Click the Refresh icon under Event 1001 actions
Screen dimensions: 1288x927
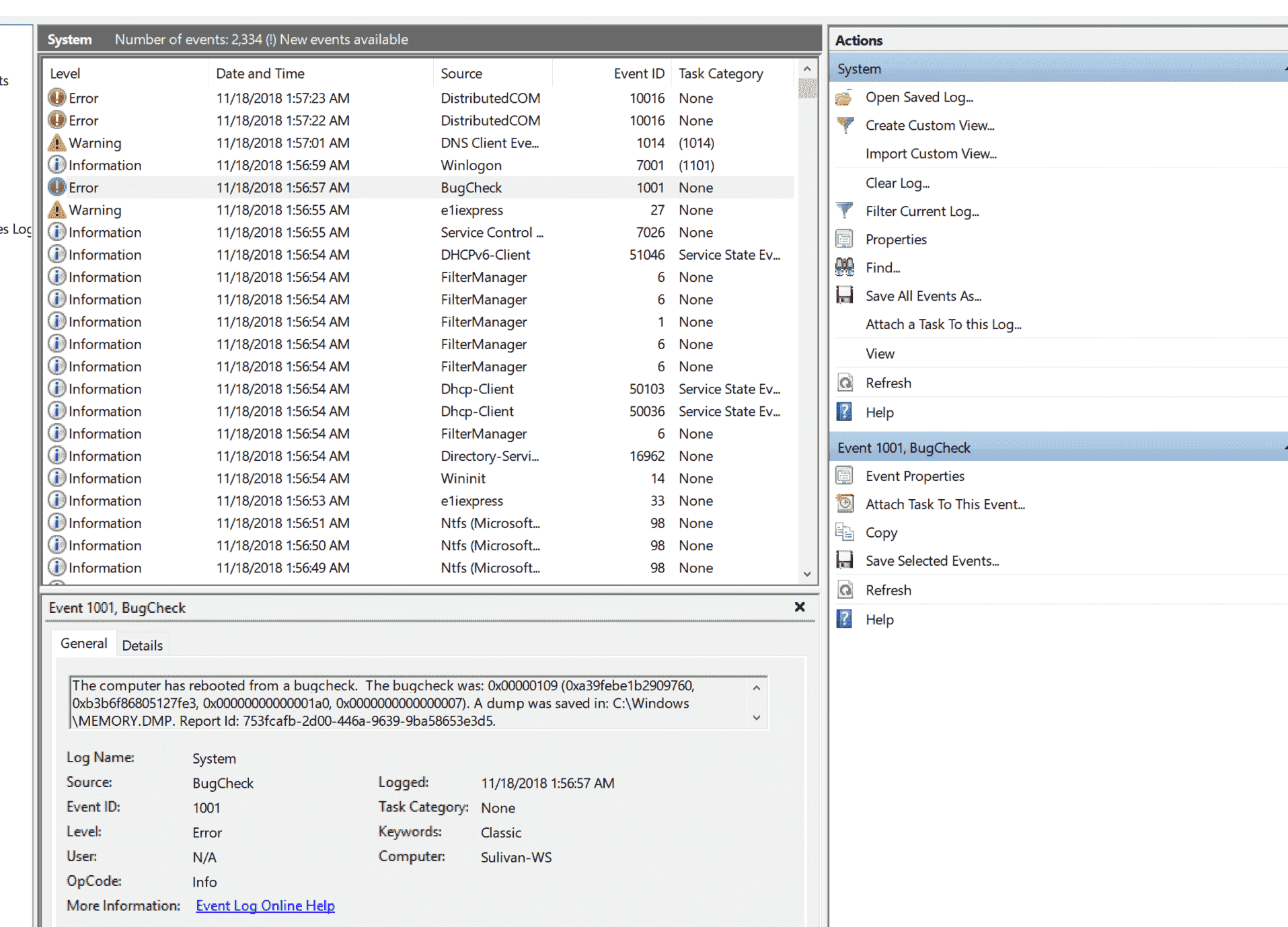pos(844,591)
